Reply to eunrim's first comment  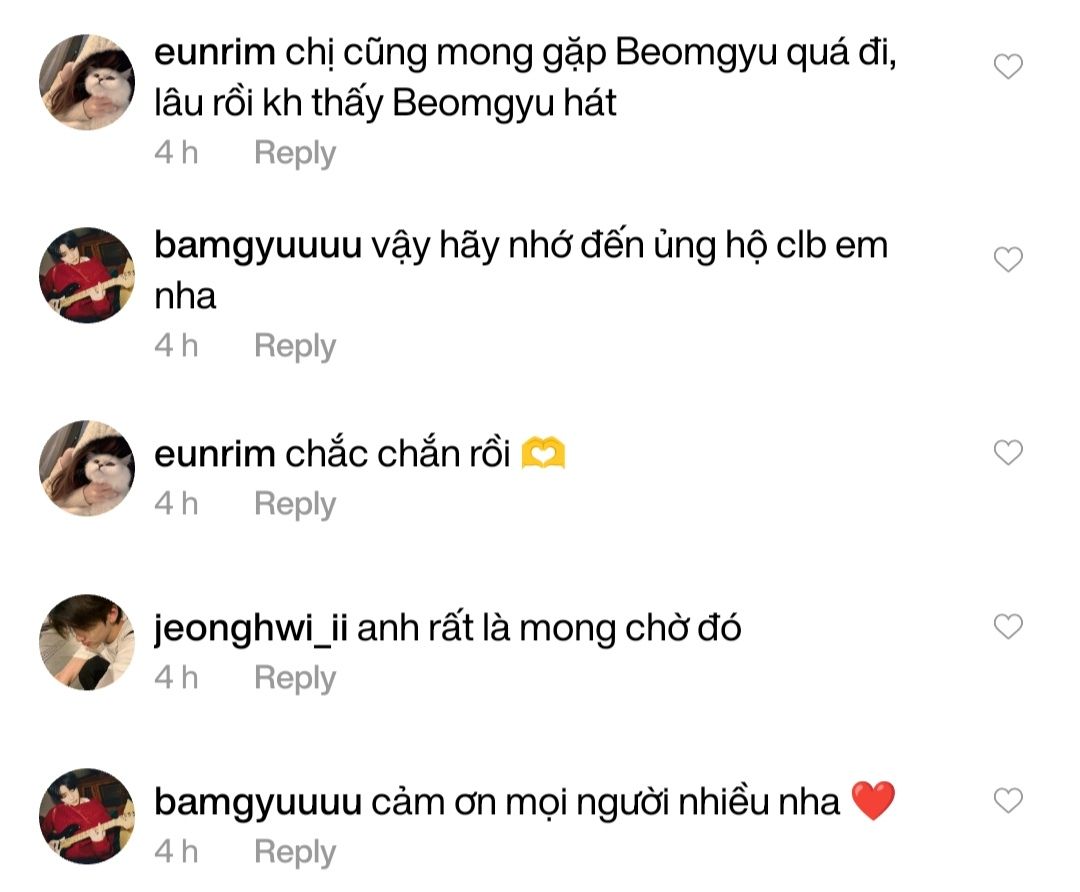[295, 153]
